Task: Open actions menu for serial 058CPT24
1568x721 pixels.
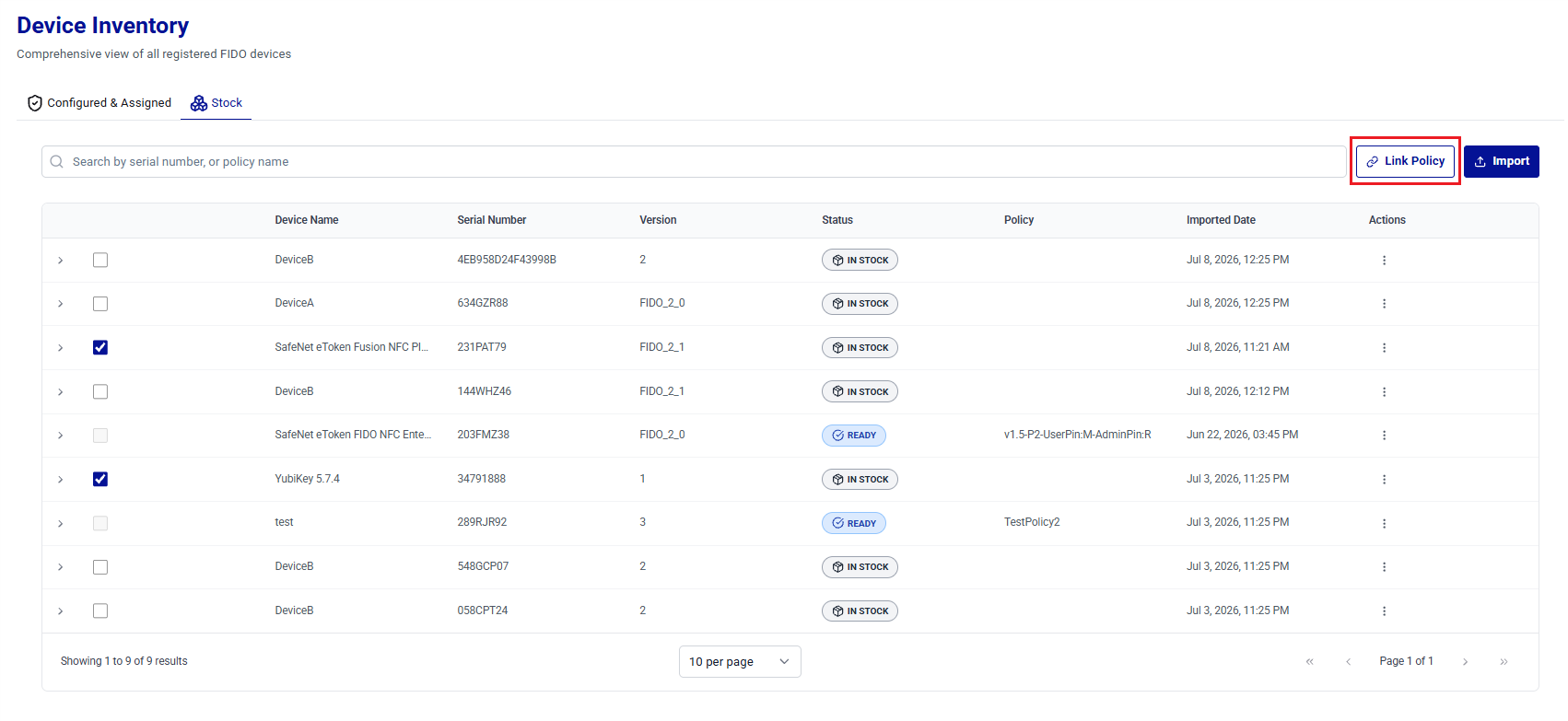Action: click(x=1384, y=611)
